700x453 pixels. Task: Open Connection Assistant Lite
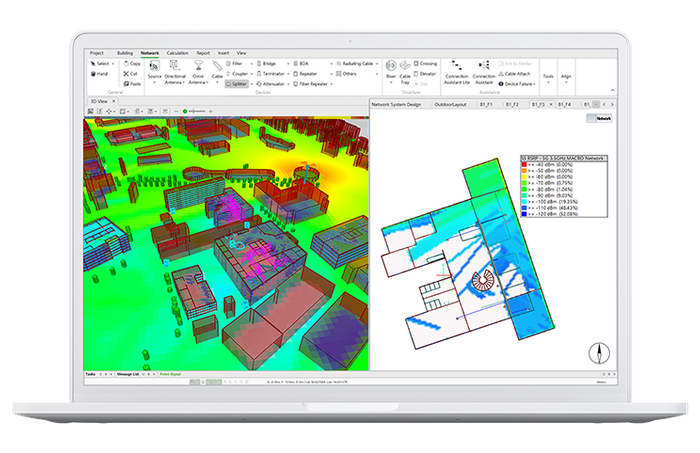[458, 68]
